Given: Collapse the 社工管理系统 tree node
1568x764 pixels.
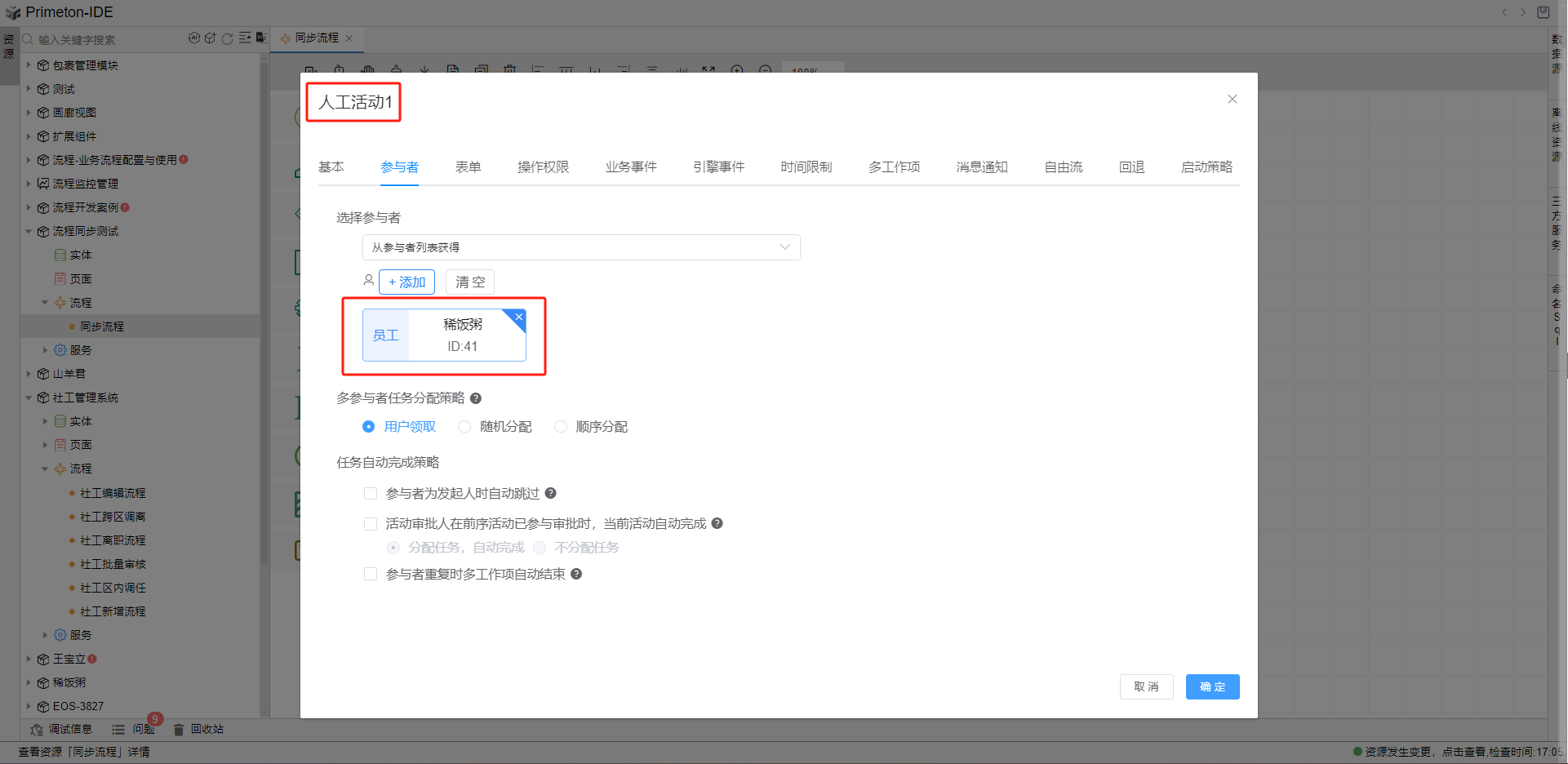Looking at the screenshot, I should [29, 398].
